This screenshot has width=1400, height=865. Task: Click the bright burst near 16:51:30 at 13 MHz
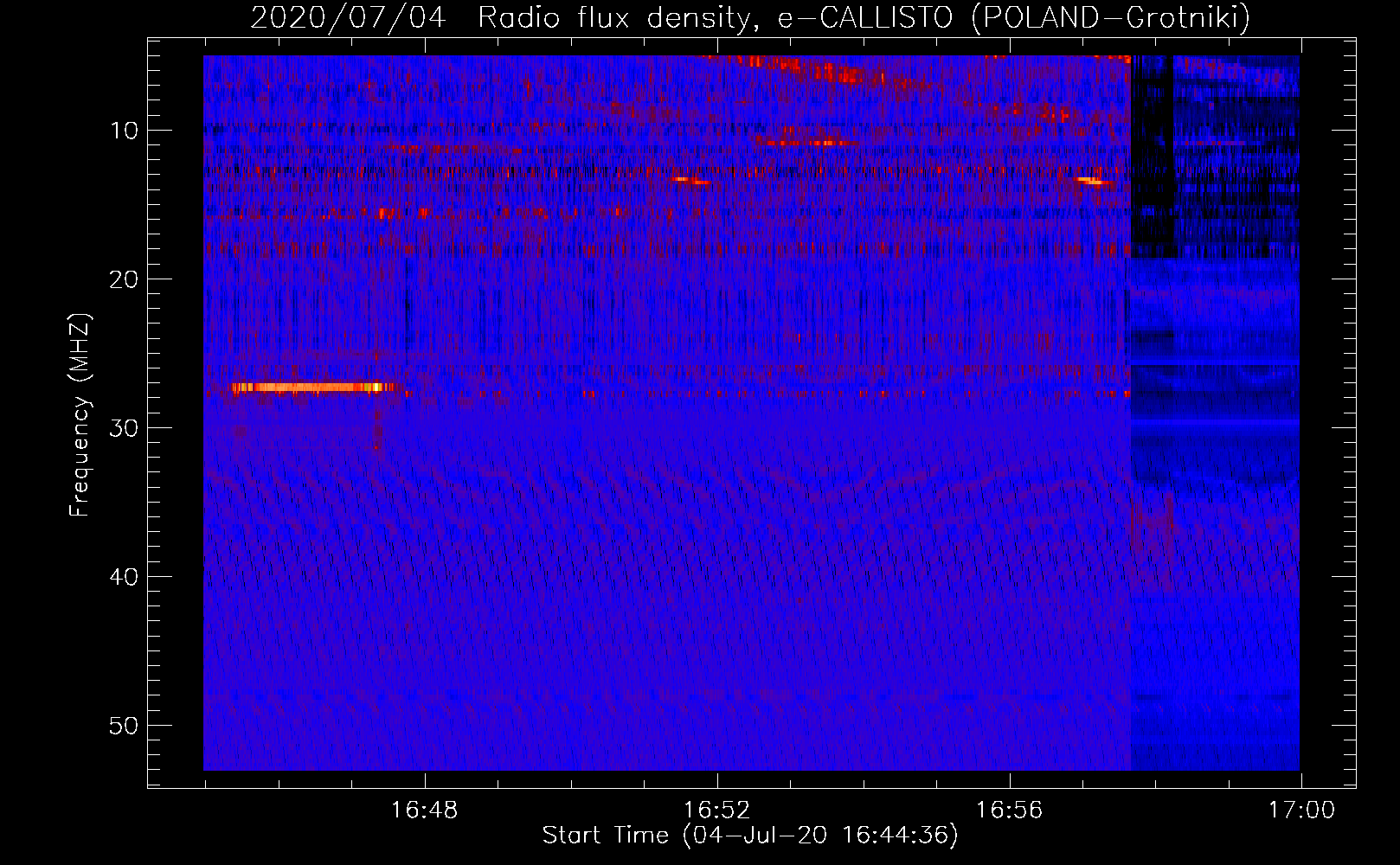click(690, 181)
